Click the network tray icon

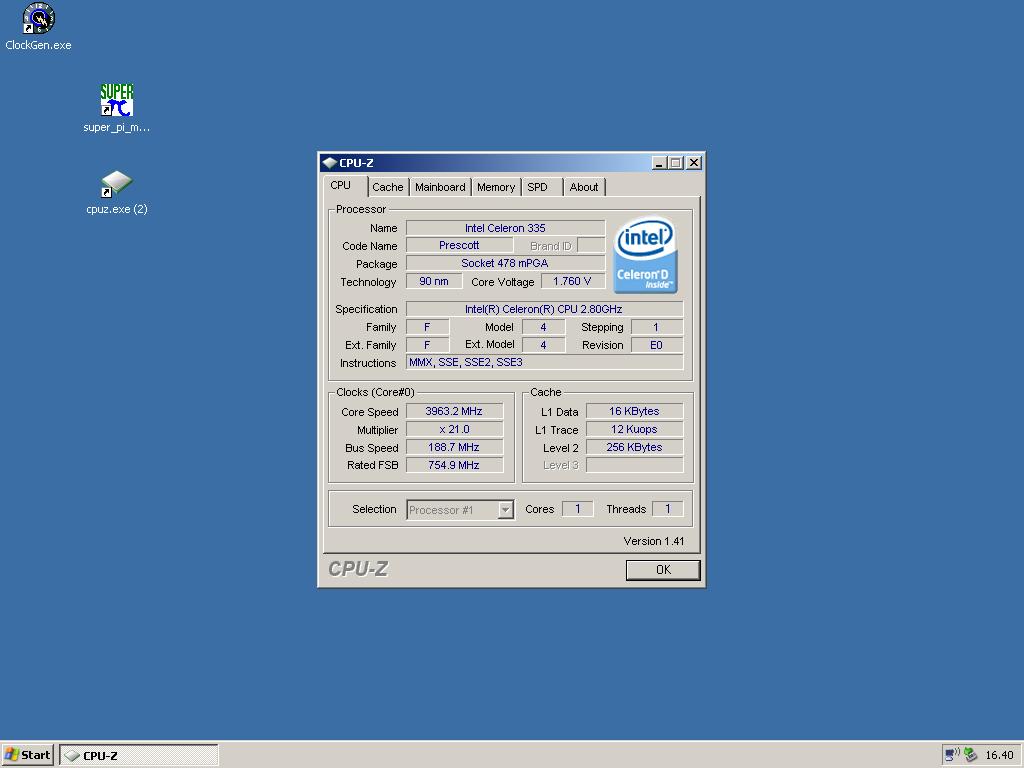952,755
